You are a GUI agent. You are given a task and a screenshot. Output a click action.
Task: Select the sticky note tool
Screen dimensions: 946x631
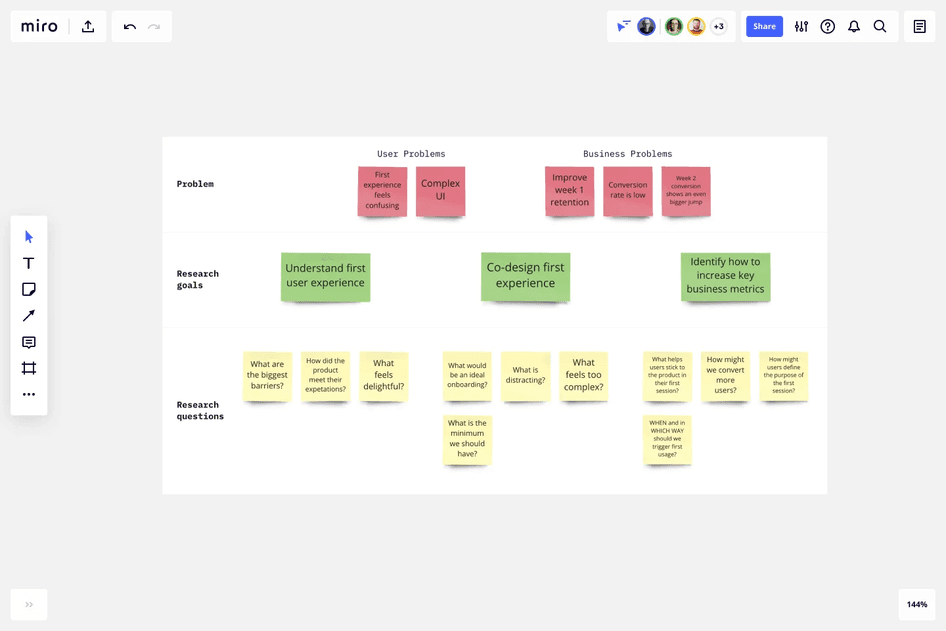28,289
